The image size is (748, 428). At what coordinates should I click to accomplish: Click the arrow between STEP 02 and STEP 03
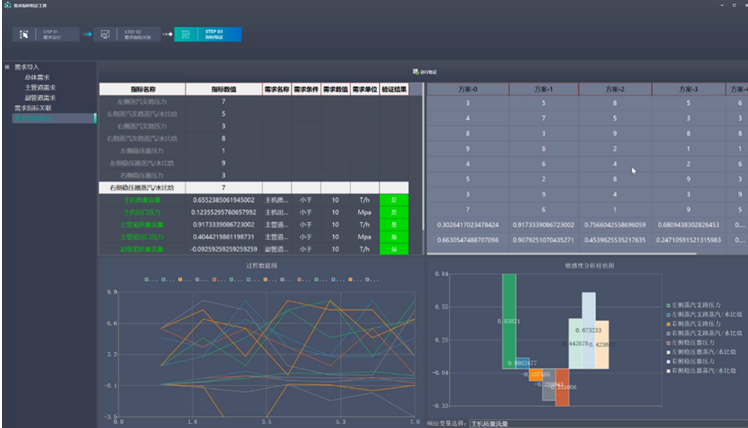click(166, 34)
